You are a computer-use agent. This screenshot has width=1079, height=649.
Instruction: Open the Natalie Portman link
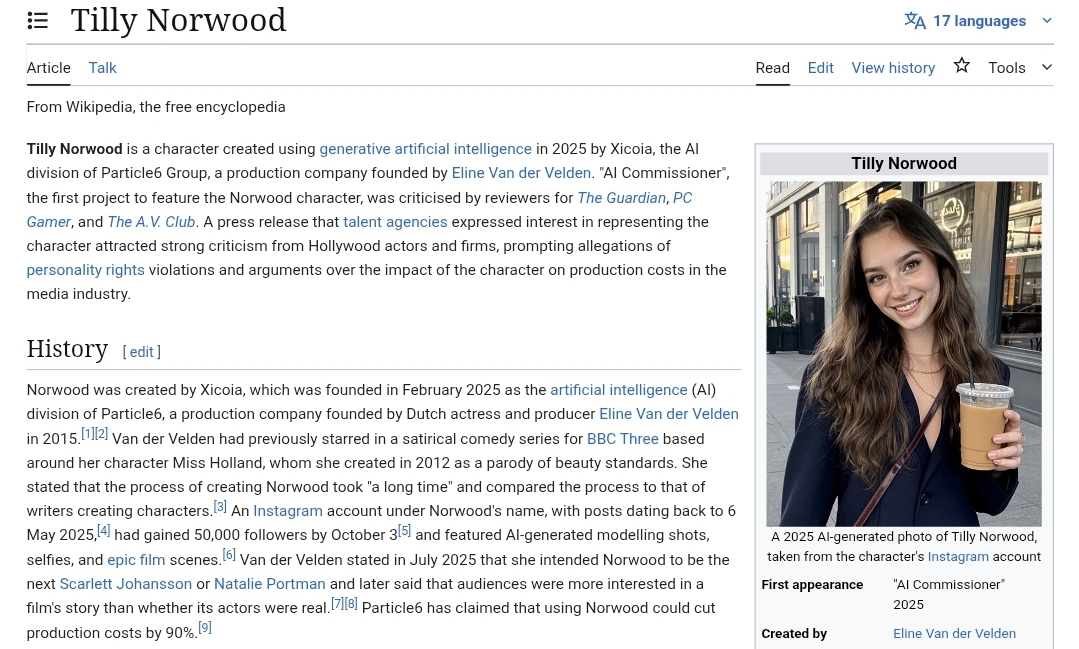pyautogui.click(x=270, y=584)
